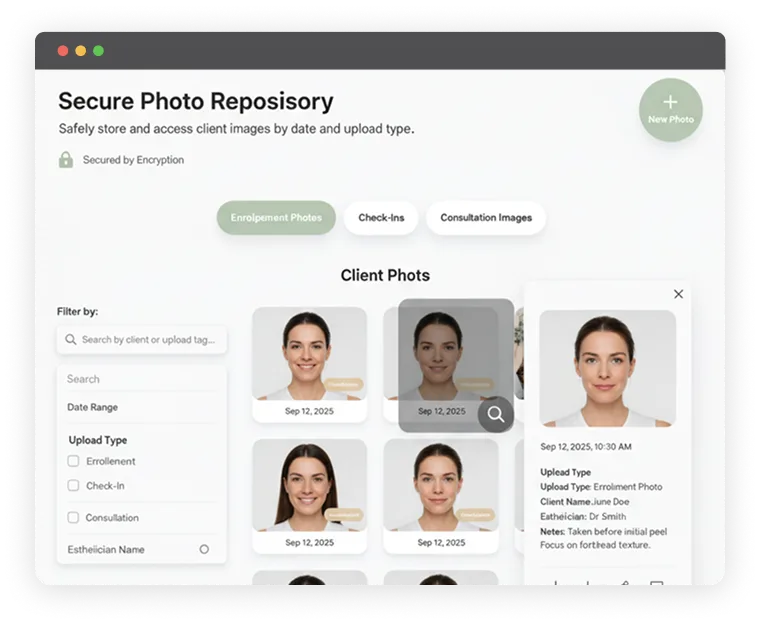Viewport: 761px width, 625px height.
Task: Select the Enrollment Photos tab
Action: pyautogui.click(x=276, y=218)
